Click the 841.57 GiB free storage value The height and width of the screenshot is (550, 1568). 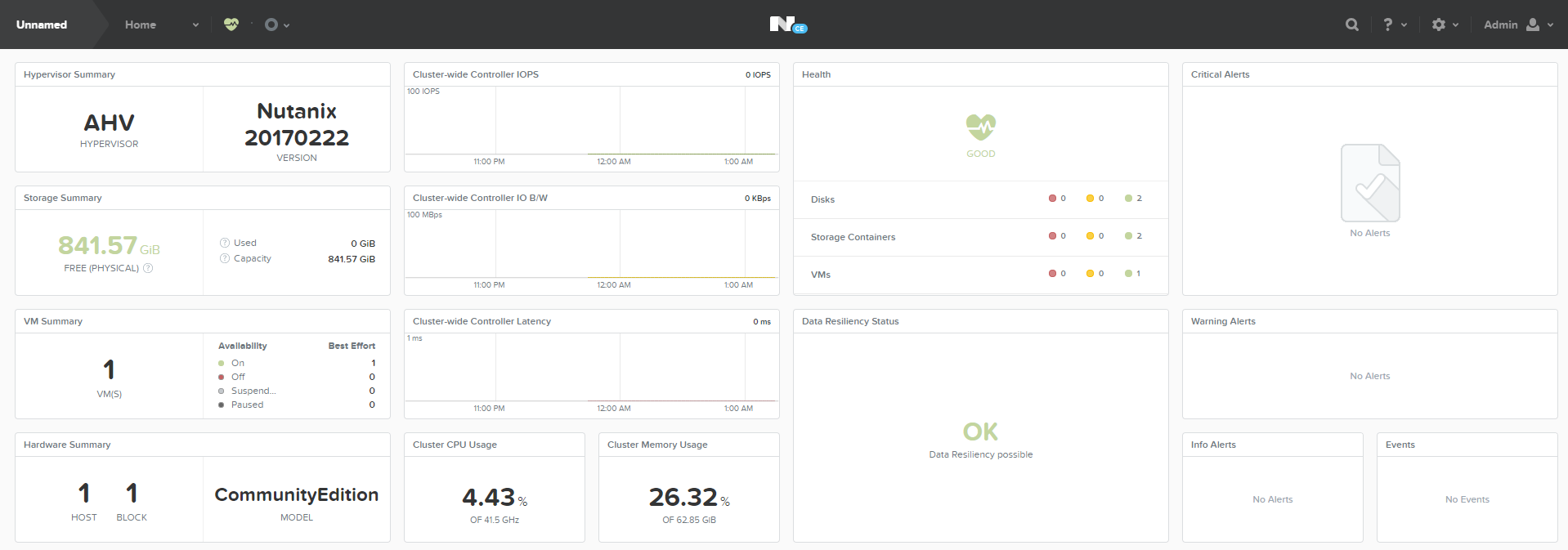point(109,245)
